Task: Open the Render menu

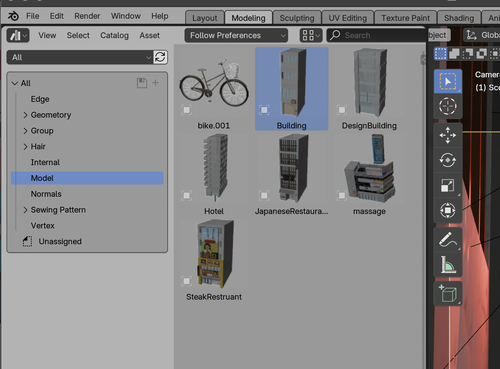Action: pyautogui.click(x=87, y=16)
